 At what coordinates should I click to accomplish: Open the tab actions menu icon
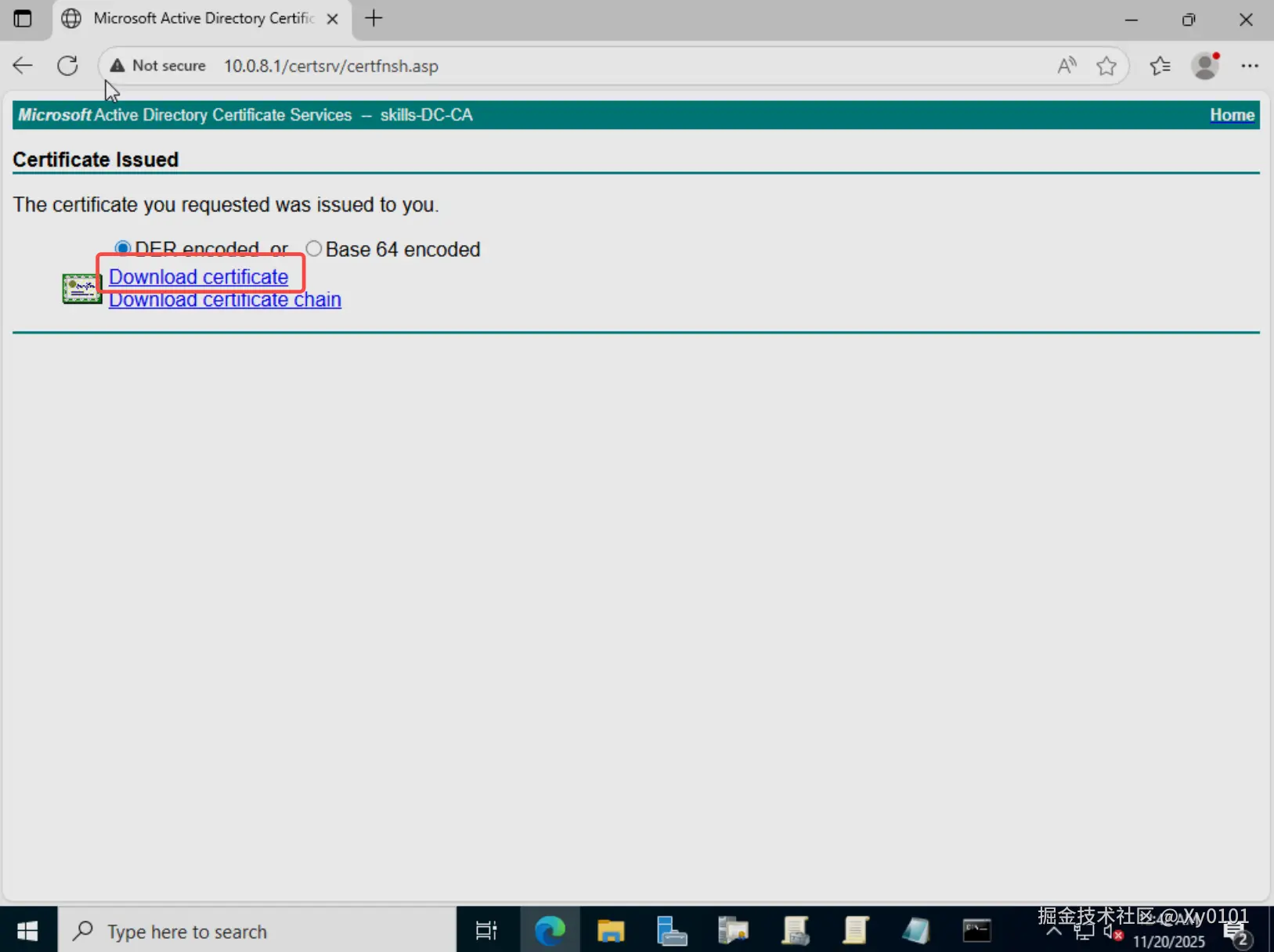pyautogui.click(x=23, y=19)
